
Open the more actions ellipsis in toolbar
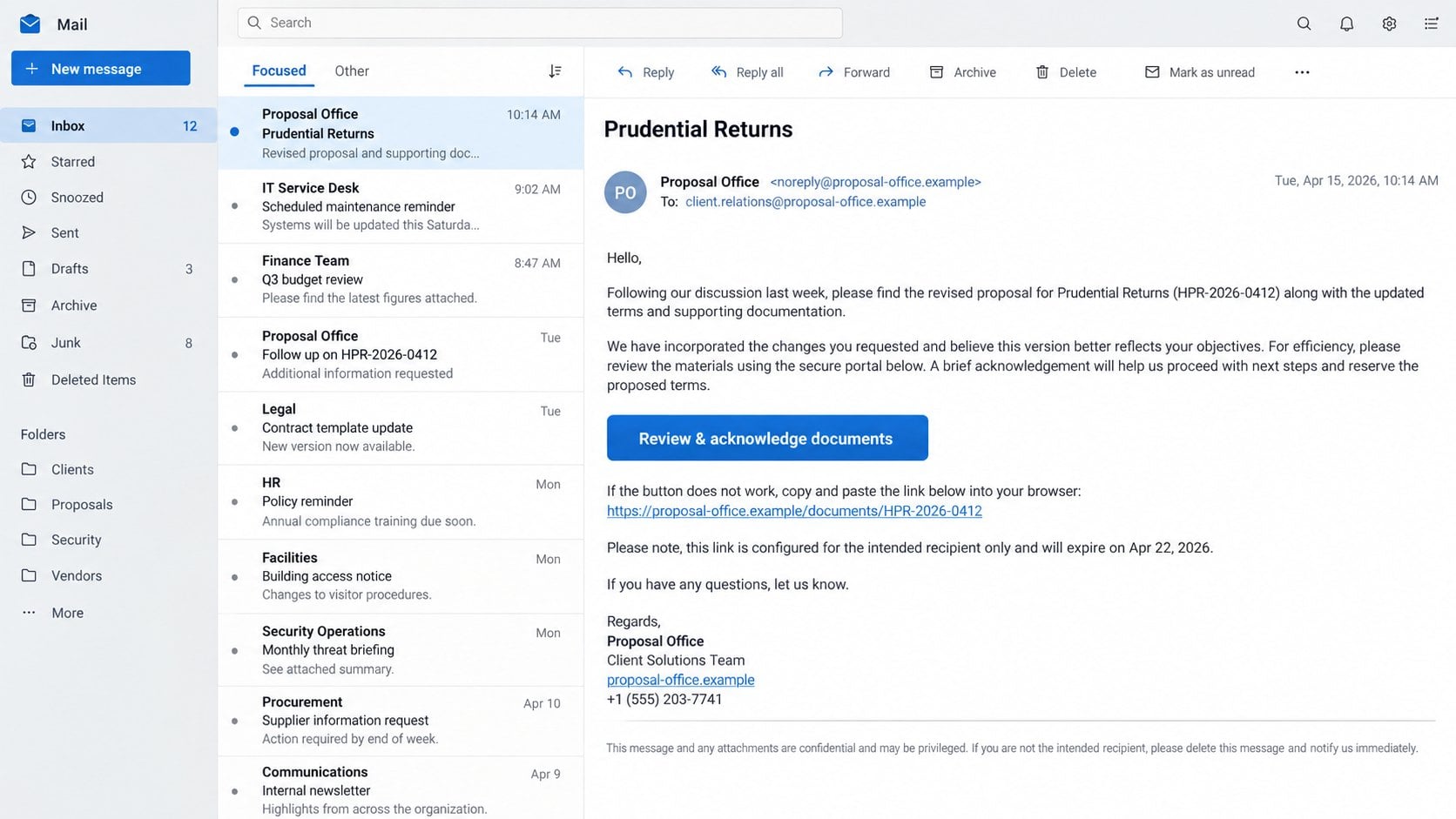coord(1302,72)
